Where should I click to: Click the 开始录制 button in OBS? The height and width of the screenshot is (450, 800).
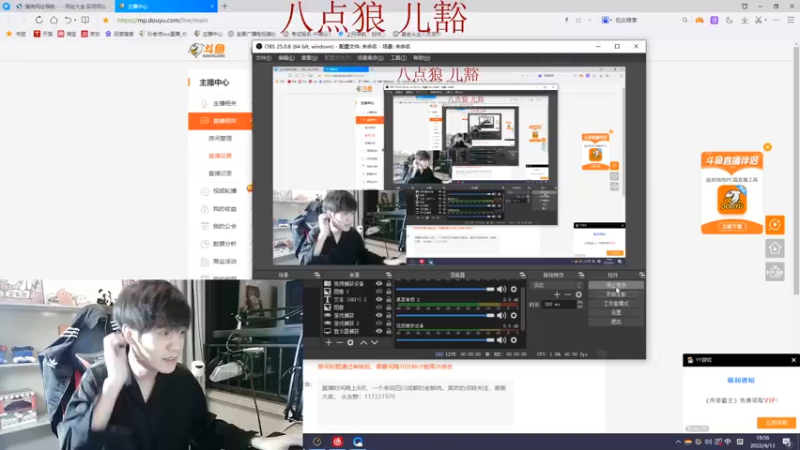click(616, 294)
